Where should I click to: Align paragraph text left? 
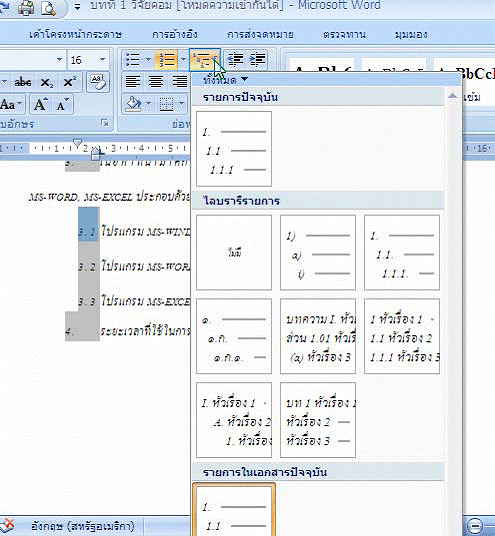pos(133,82)
